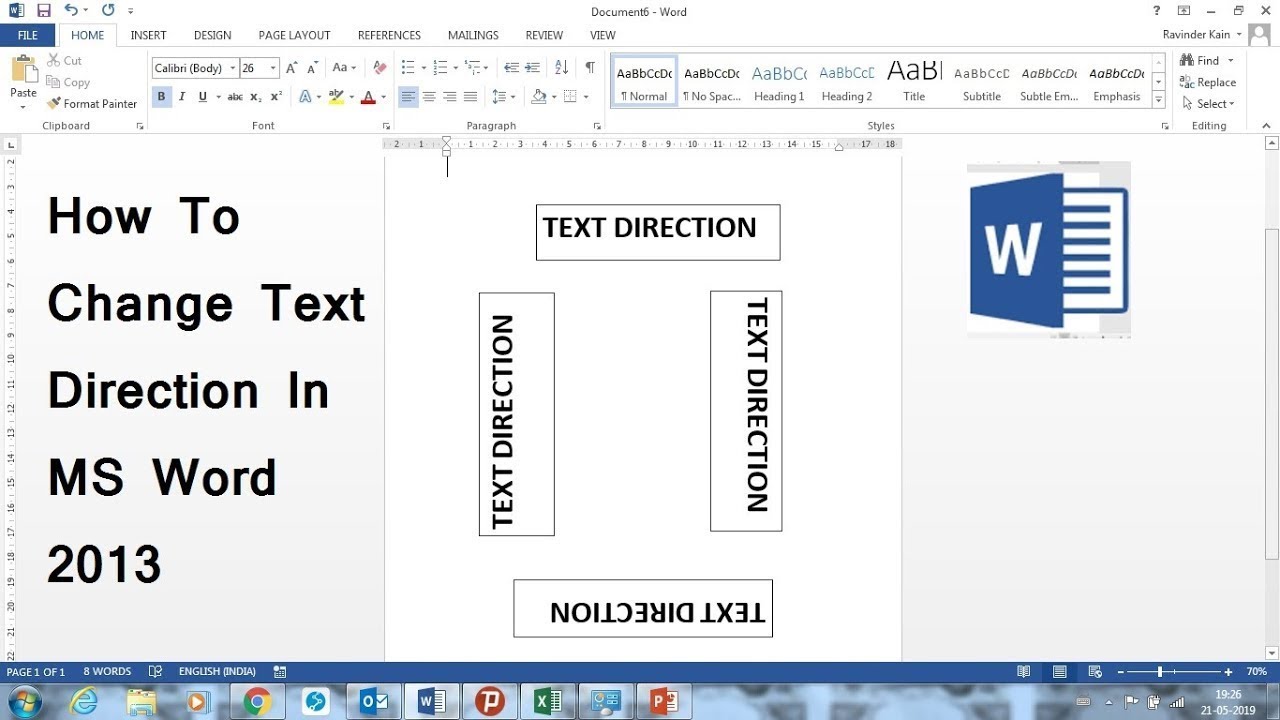Apply the Title style
Viewport: 1280px width, 720px height.
[x=914, y=81]
